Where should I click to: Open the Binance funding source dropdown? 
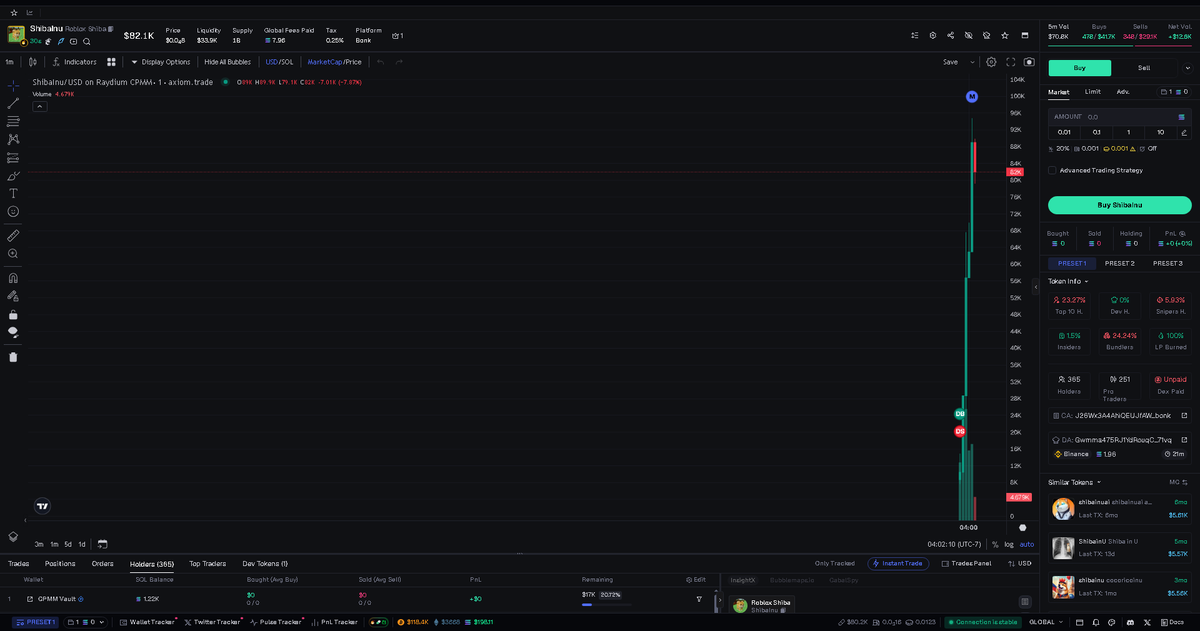tap(1074, 454)
